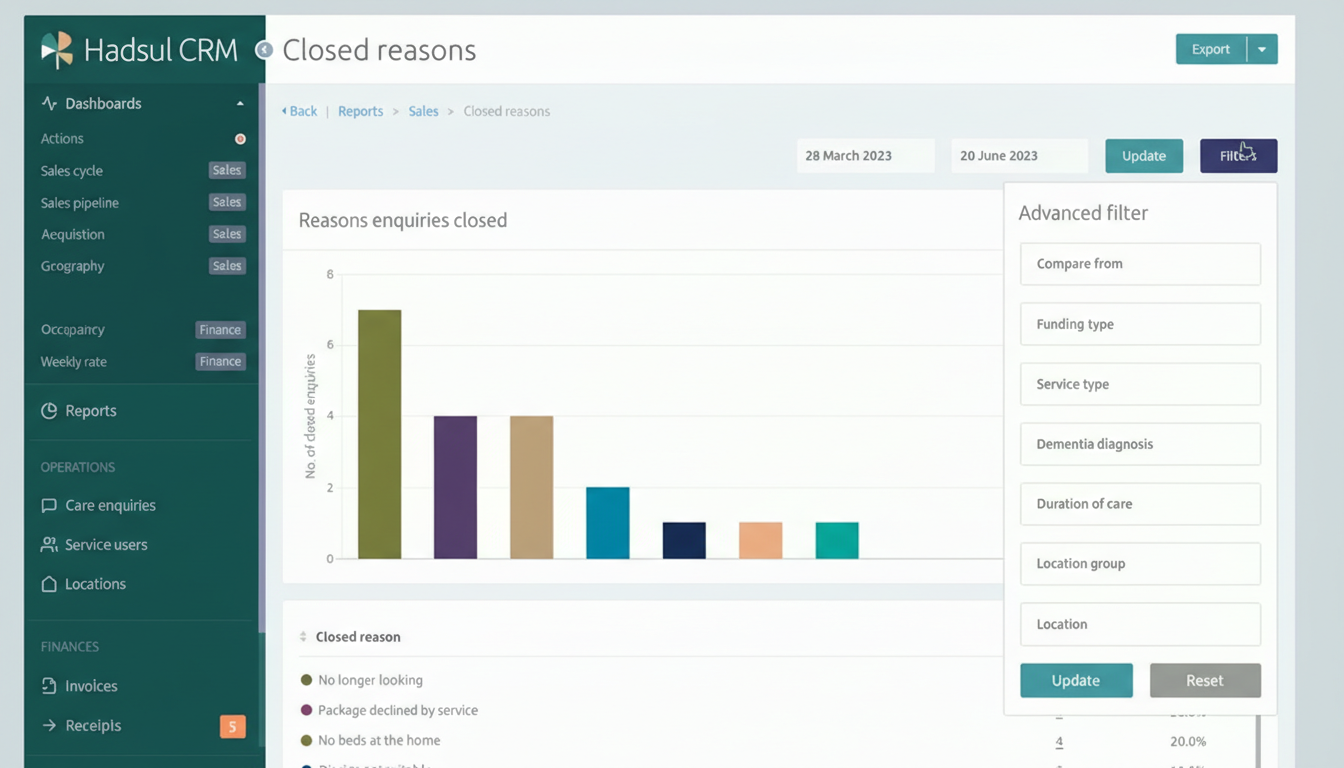This screenshot has width=1344, height=768.
Task: Click the orange Receipts count badge
Action: (232, 727)
